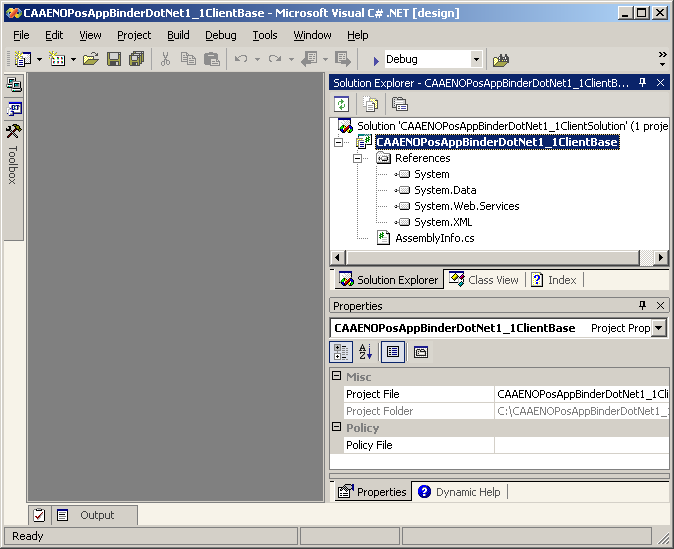Click the Save All icon
Screen dimensions: 674x549
137,59
